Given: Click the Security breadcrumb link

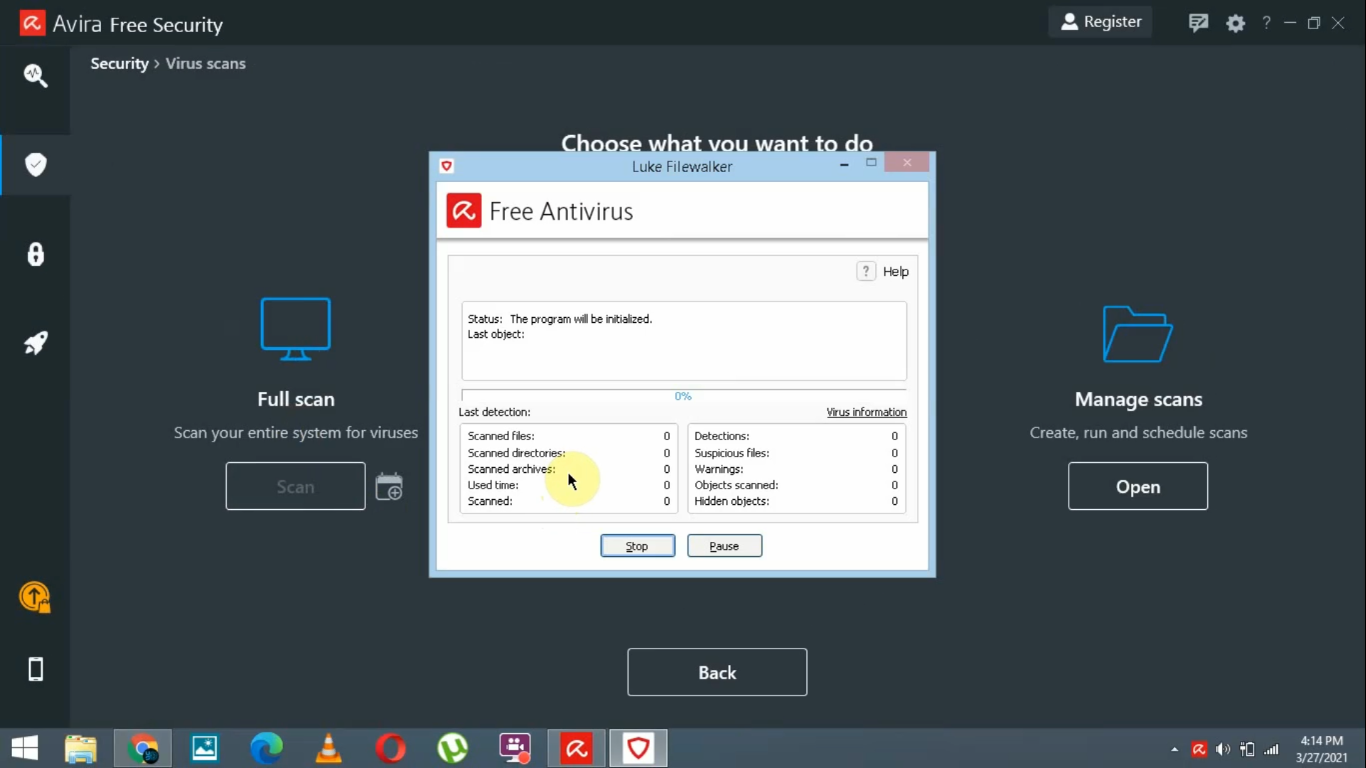Looking at the screenshot, I should click(x=119, y=63).
